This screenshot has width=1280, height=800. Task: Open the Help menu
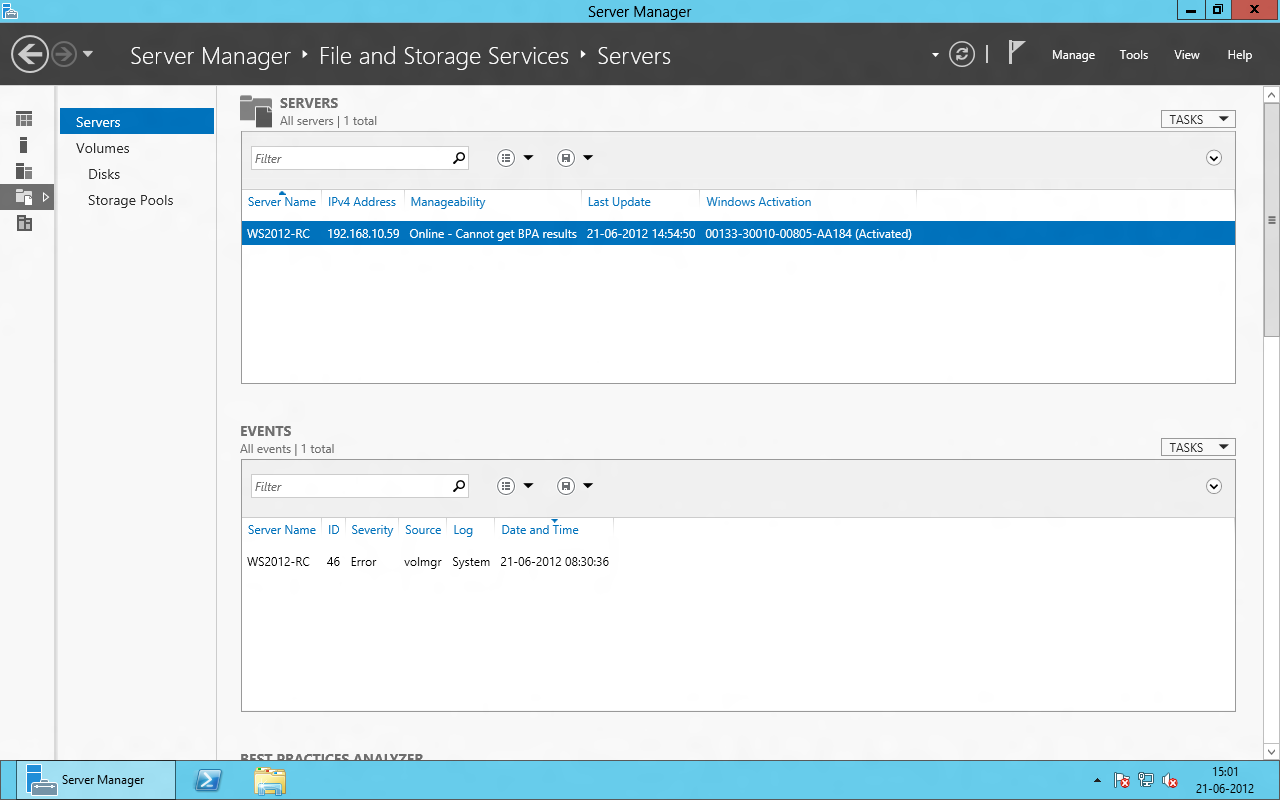click(1239, 55)
